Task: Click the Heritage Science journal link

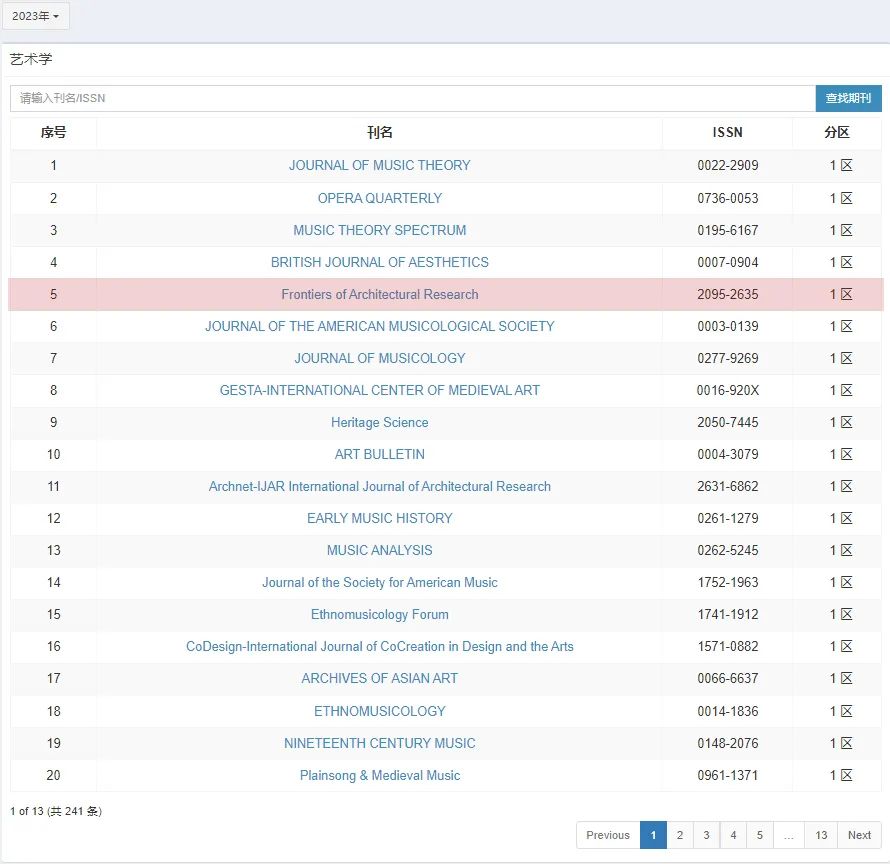Action: [379, 422]
